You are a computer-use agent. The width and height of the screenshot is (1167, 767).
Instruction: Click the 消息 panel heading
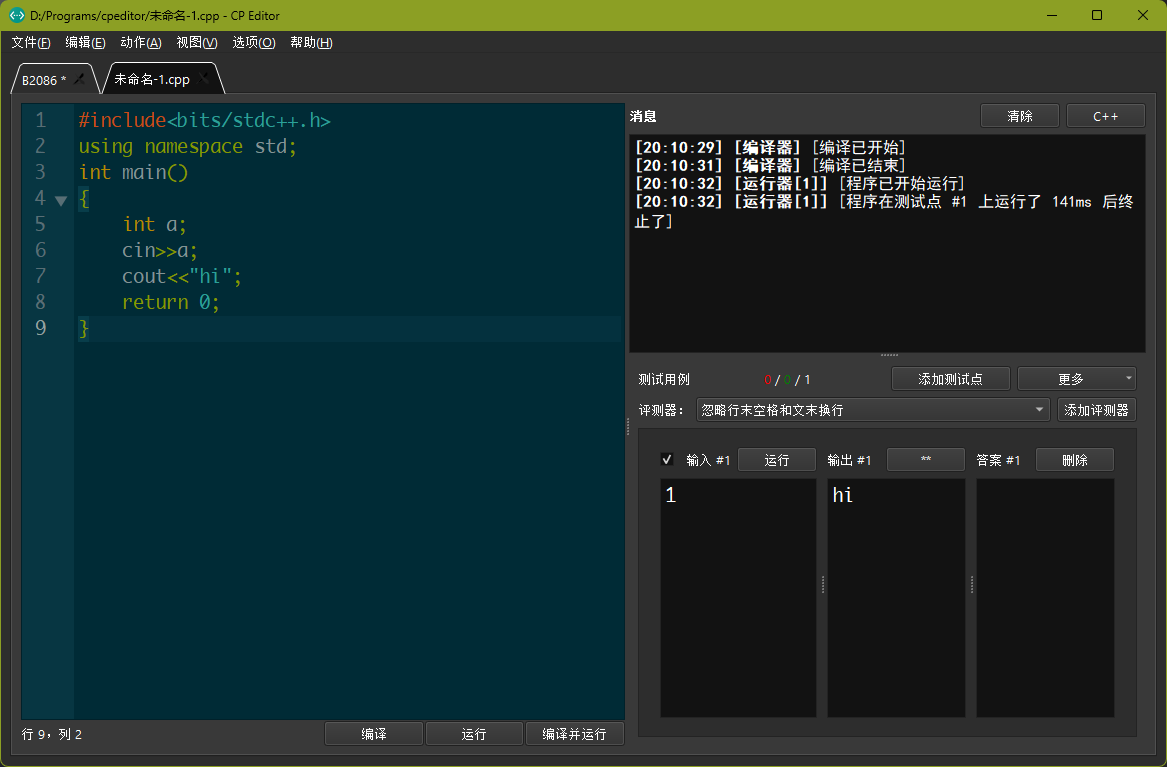click(x=643, y=116)
